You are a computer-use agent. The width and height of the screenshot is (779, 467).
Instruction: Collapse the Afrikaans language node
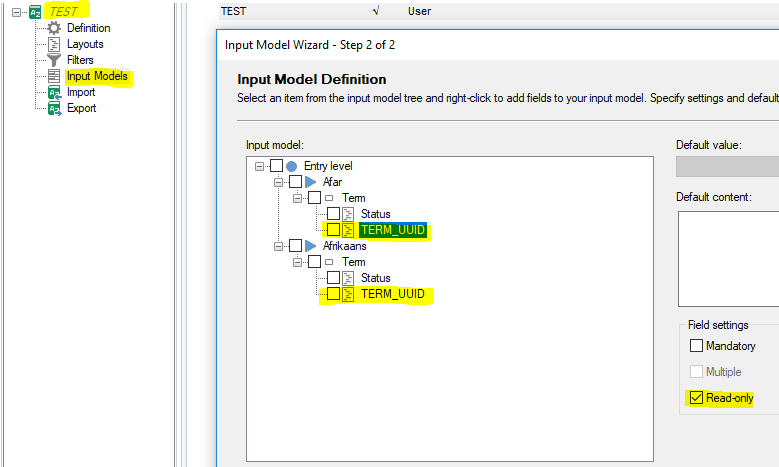278,246
